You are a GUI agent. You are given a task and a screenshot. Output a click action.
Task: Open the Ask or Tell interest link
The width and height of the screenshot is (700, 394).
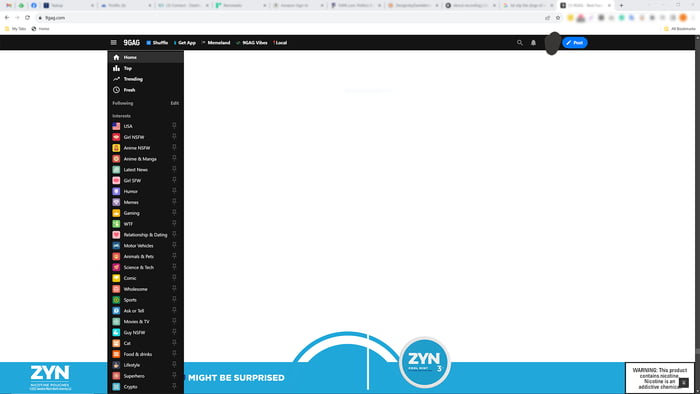134,311
